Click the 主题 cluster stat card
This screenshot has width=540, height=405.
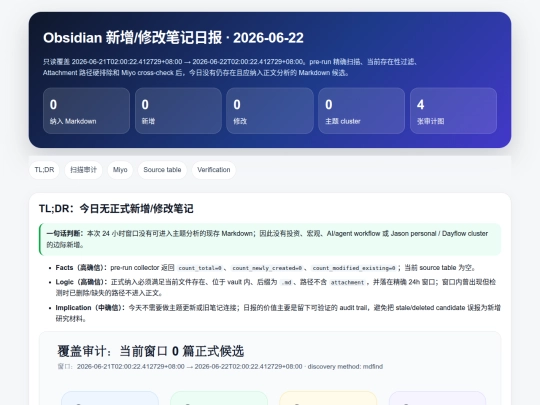(x=362, y=111)
